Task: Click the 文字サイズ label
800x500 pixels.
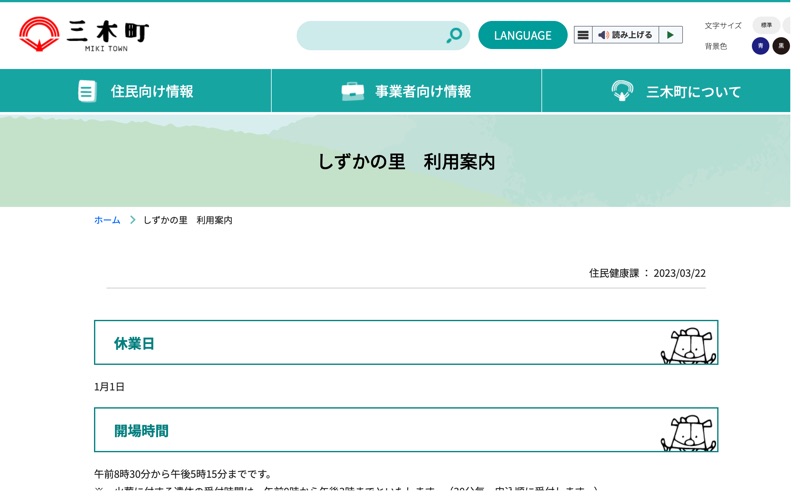Action: tap(723, 26)
